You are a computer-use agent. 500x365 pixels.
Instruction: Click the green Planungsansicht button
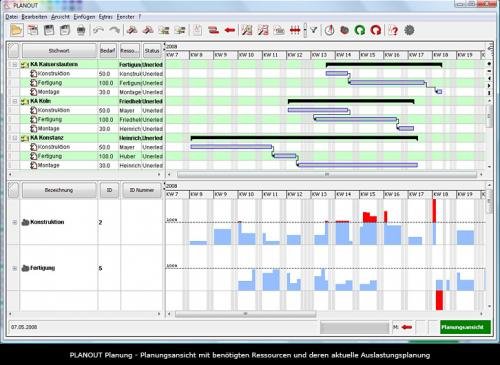click(x=465, y=327)
